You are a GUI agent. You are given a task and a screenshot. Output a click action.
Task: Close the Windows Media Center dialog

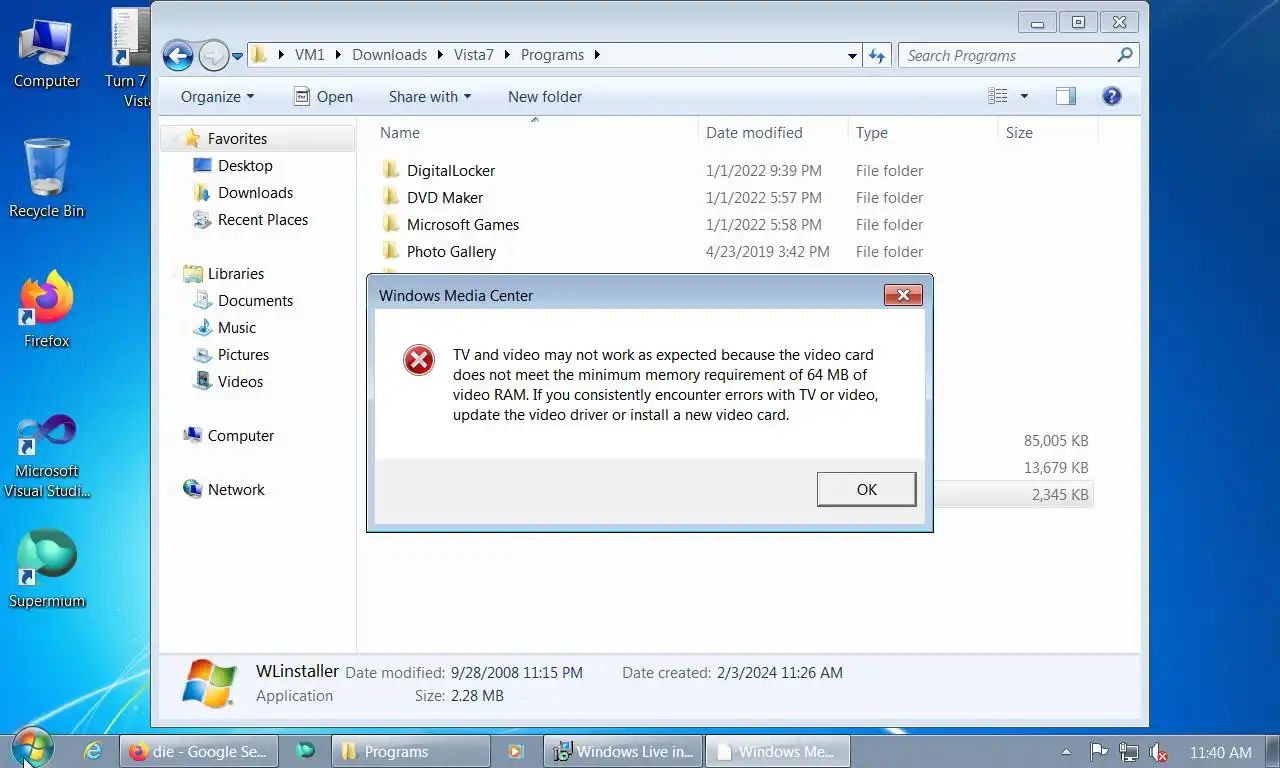903,295
